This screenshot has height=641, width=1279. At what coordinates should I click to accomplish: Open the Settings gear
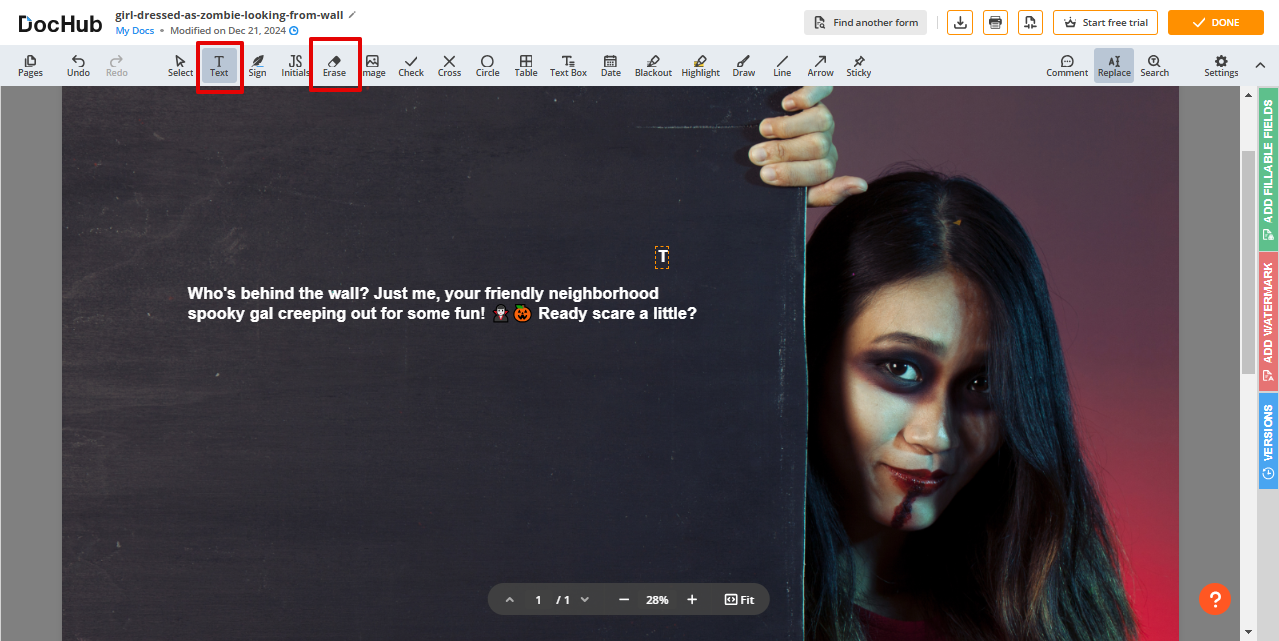(1221, 66)
